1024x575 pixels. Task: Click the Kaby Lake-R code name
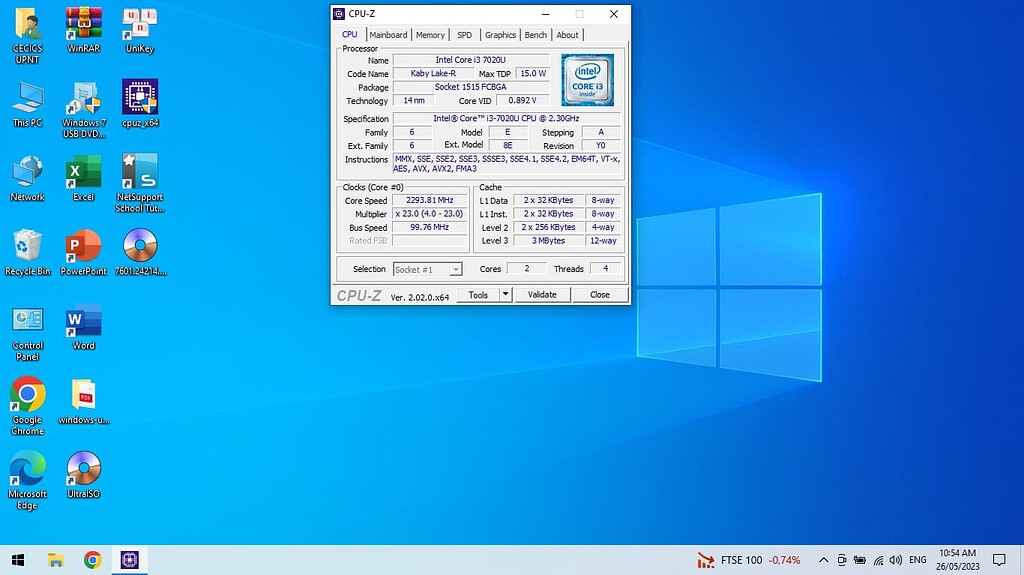pos(433,73)
